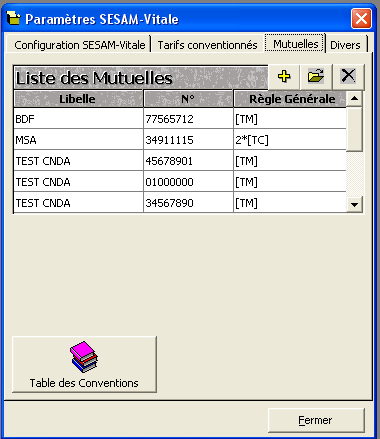The image size is (380, 439).
Task: Click the title bar application icon
Action: [x=14, y=19]
